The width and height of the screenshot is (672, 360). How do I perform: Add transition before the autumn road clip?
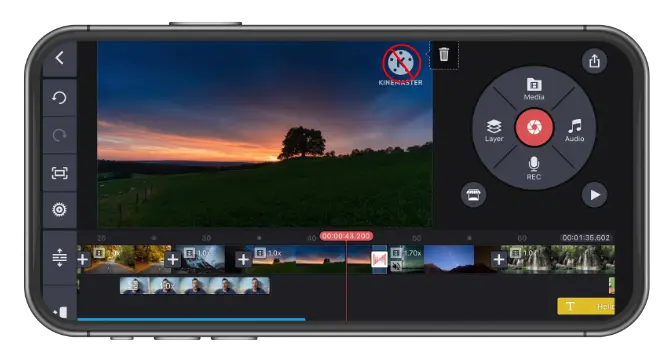(83, 259)
